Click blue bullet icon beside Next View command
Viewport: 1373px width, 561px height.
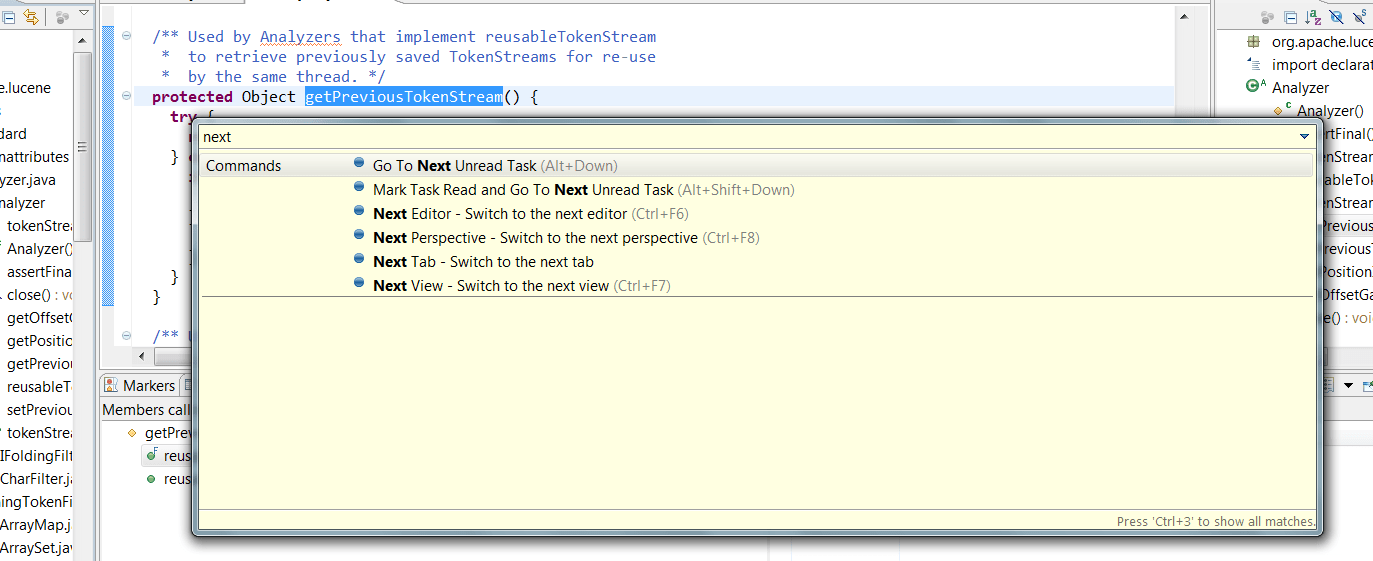(359, 283)
